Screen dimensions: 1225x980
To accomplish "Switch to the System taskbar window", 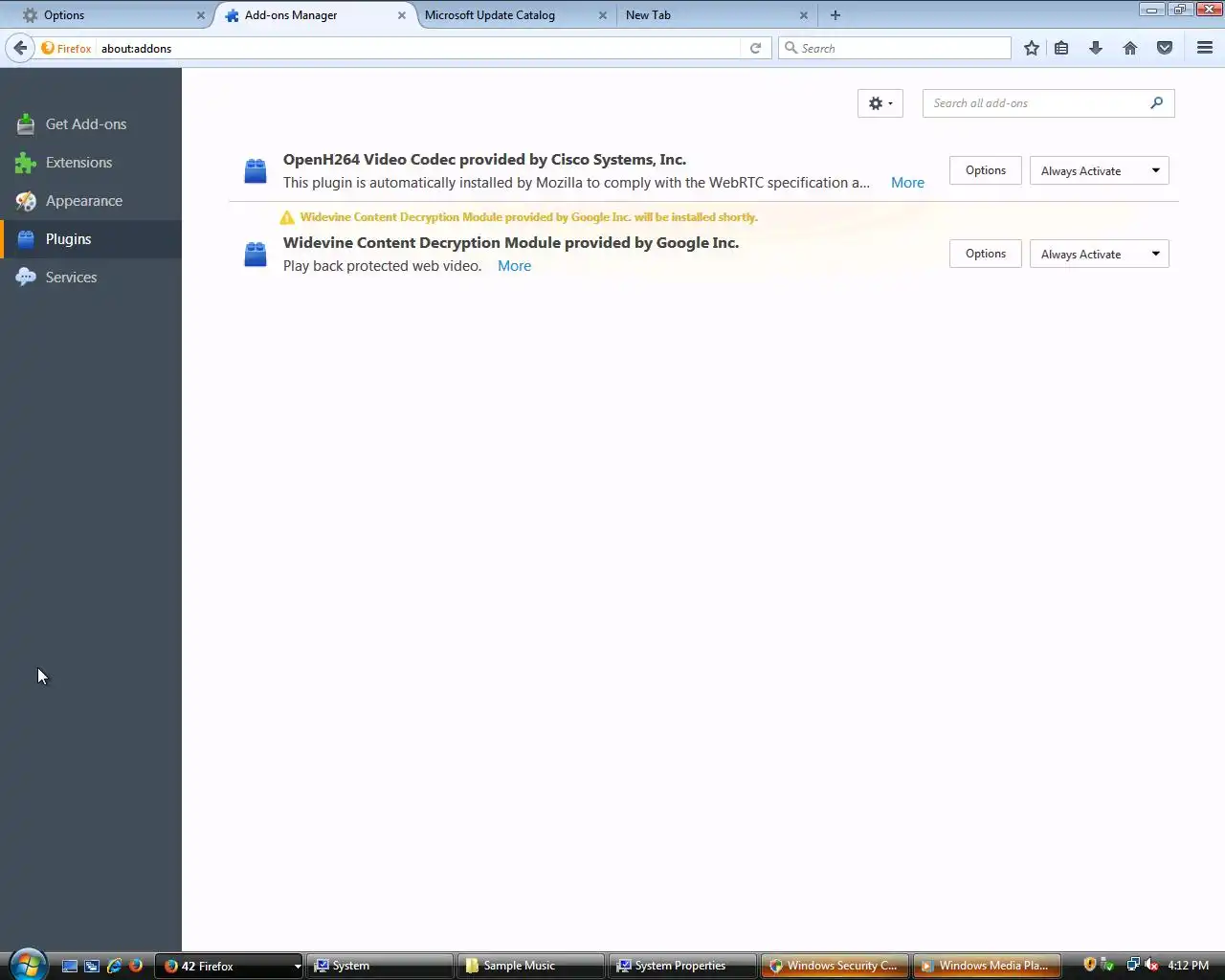I will (x=380, y=966).
